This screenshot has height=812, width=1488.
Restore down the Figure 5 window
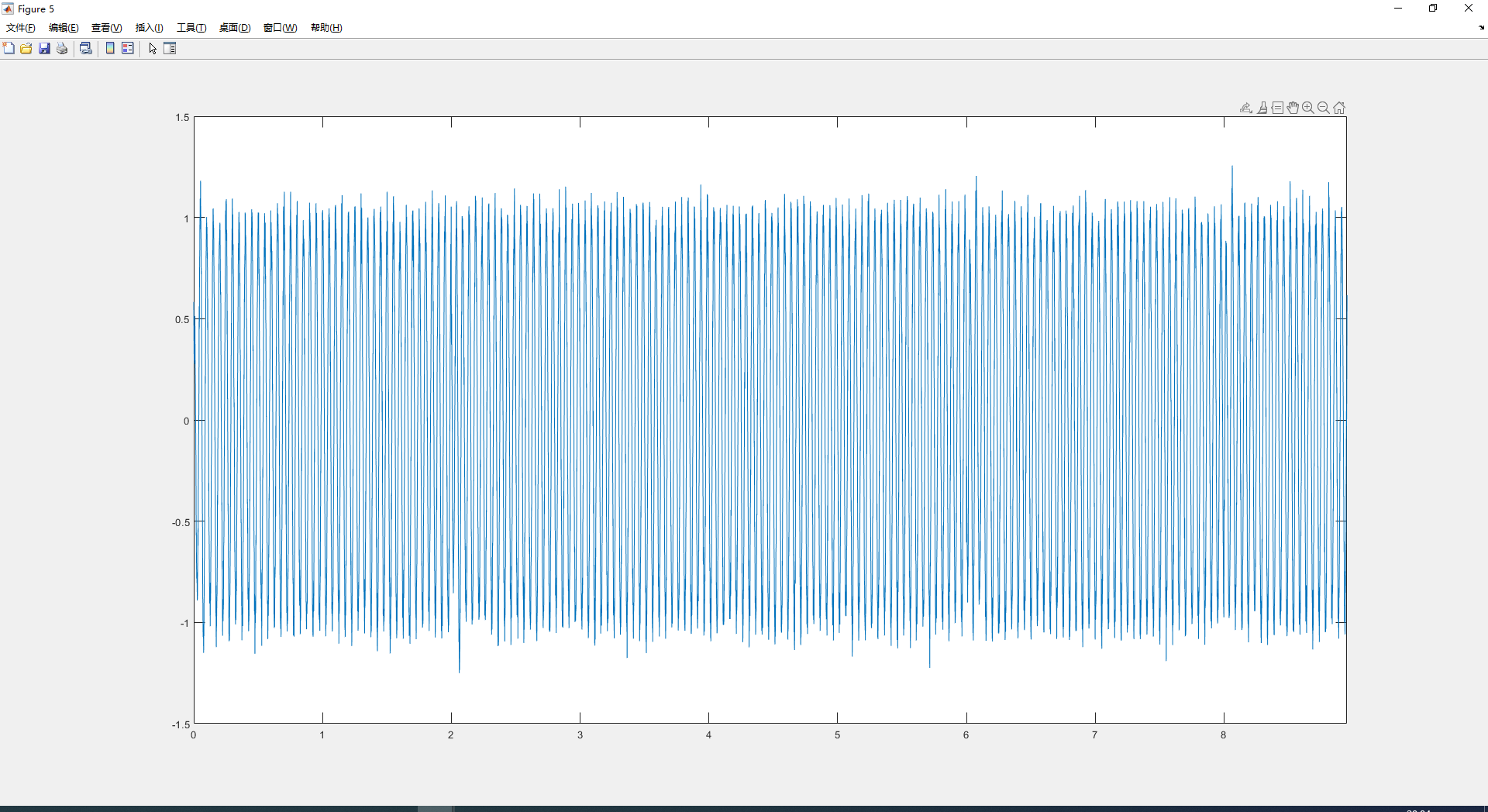(1433, 9)
